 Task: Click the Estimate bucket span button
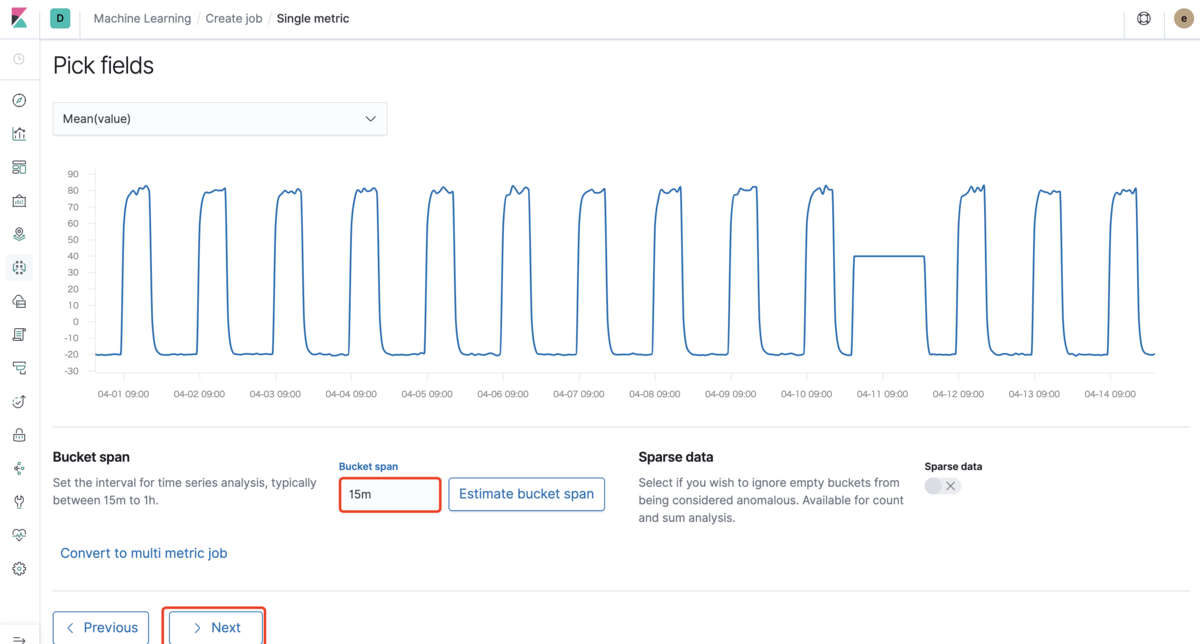pos(526,494)
